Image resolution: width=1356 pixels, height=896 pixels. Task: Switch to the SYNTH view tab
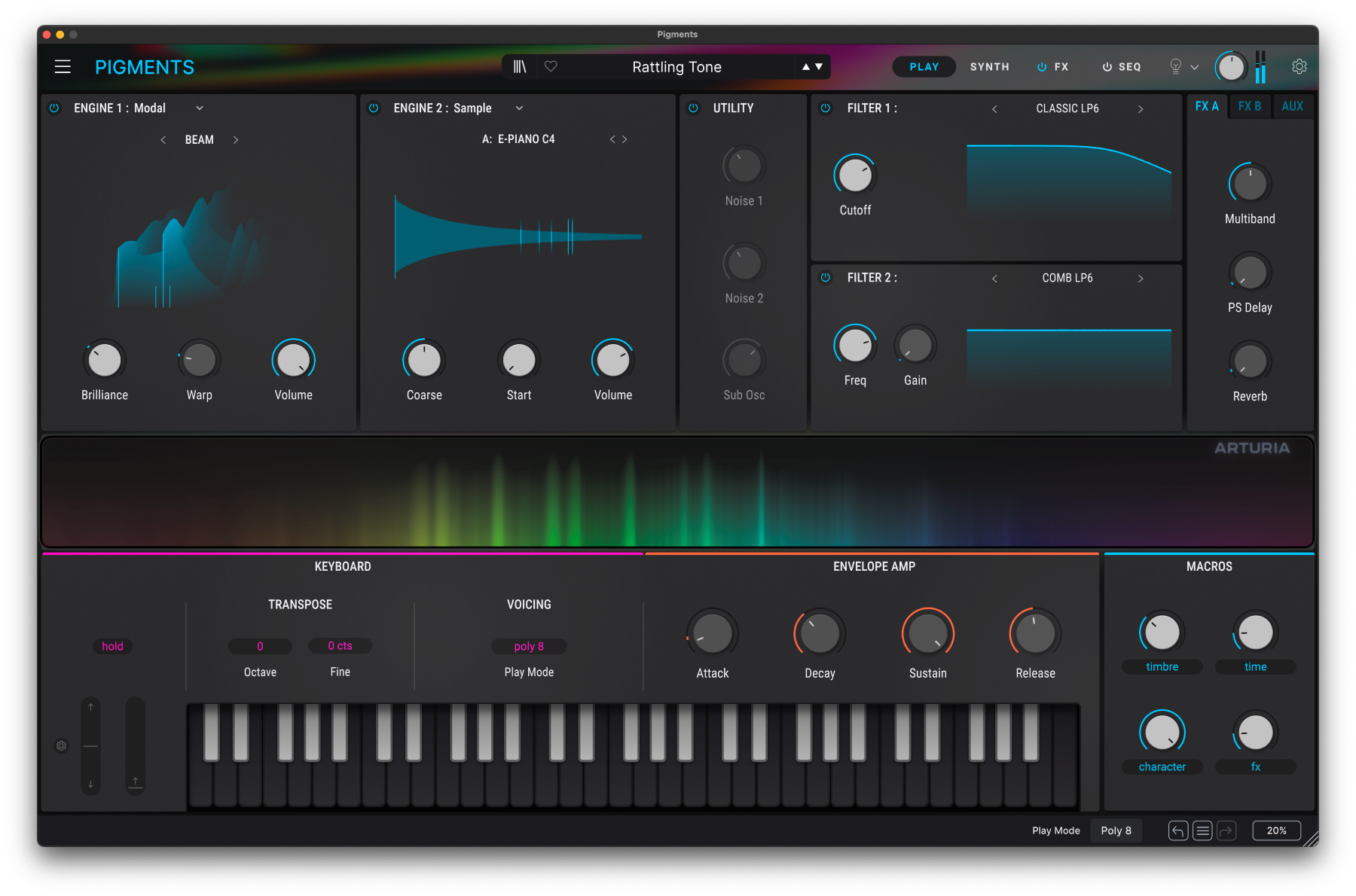[989, 67]
